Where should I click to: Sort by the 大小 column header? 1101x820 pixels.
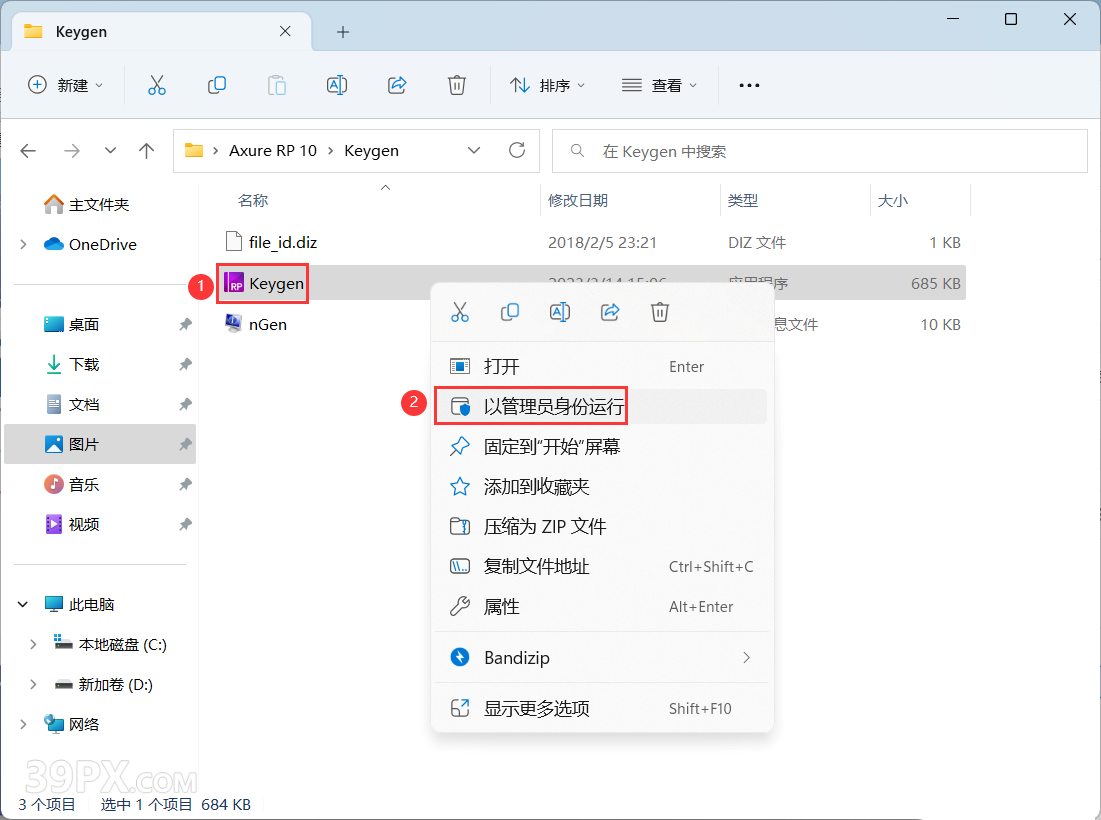coord(892,201)
